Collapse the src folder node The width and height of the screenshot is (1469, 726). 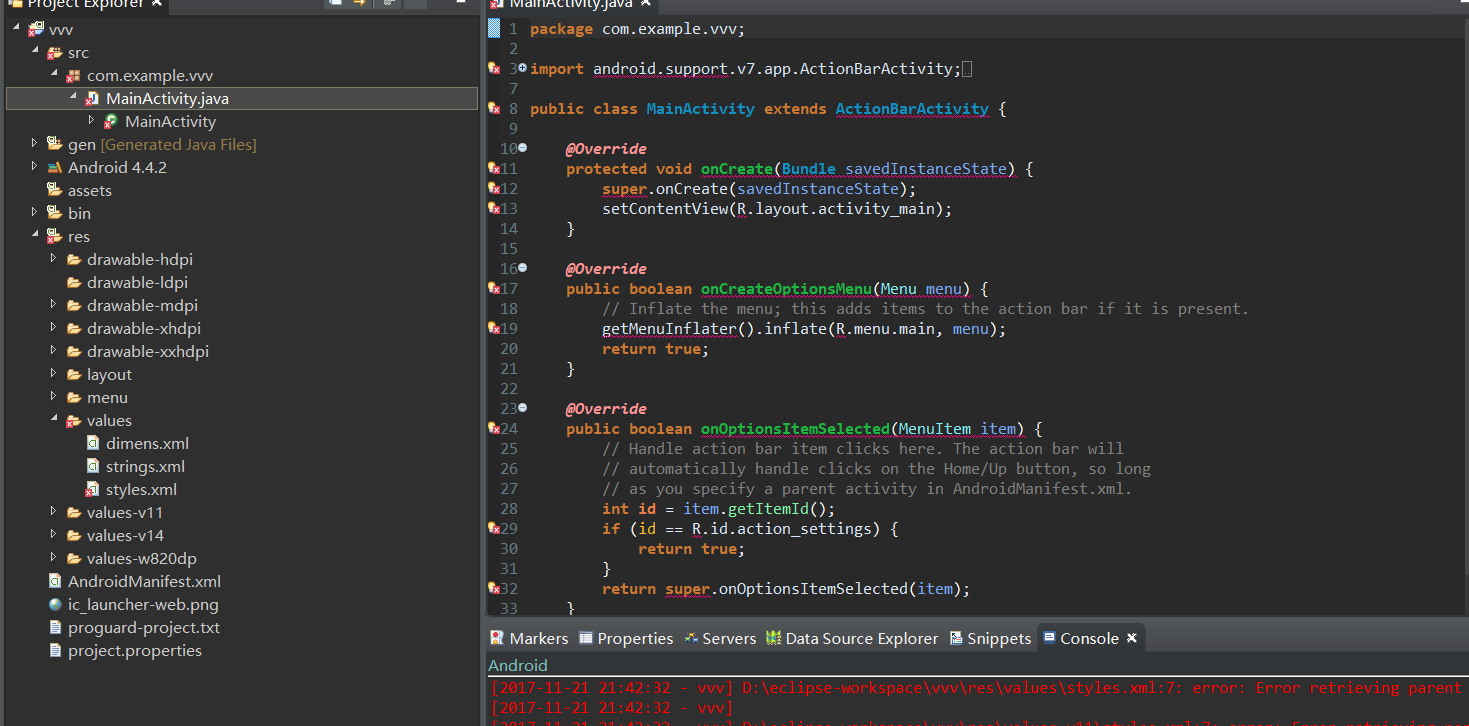pyautogui.click(x=35, y=52)
